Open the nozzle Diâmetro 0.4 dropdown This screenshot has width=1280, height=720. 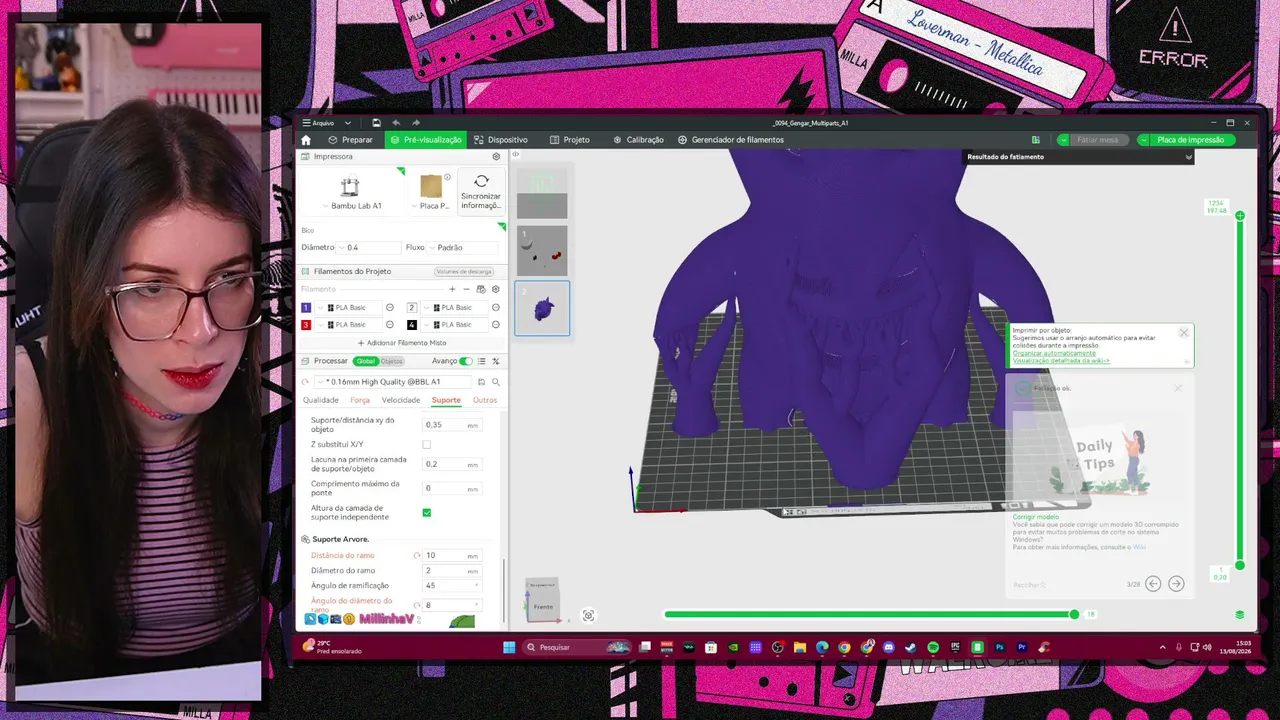tap(367, 248)
